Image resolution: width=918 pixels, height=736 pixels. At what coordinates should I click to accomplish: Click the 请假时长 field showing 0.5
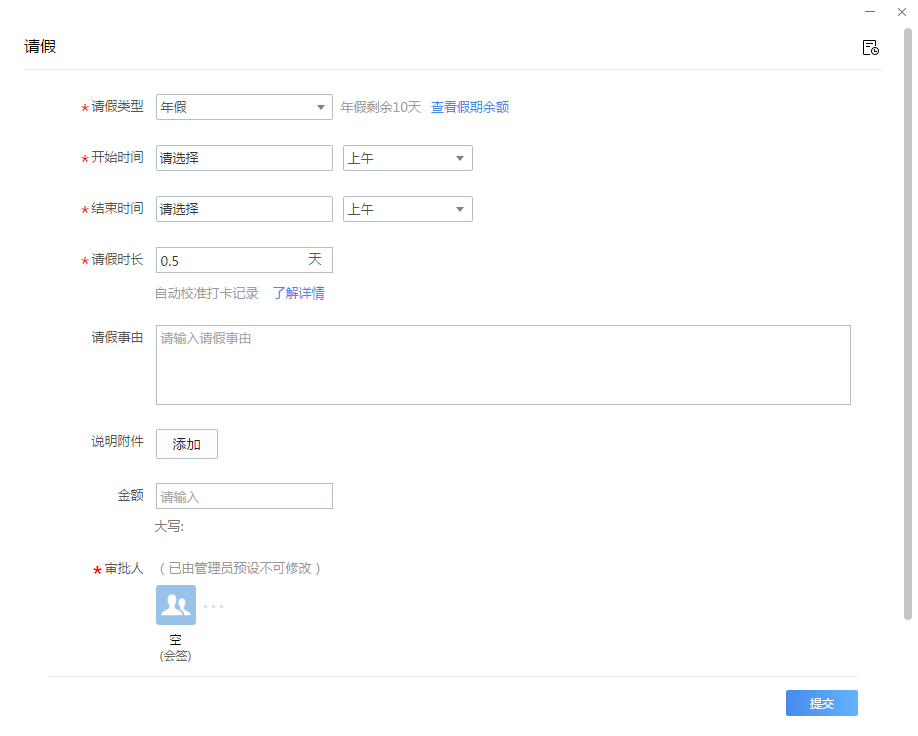pos(244,260)
